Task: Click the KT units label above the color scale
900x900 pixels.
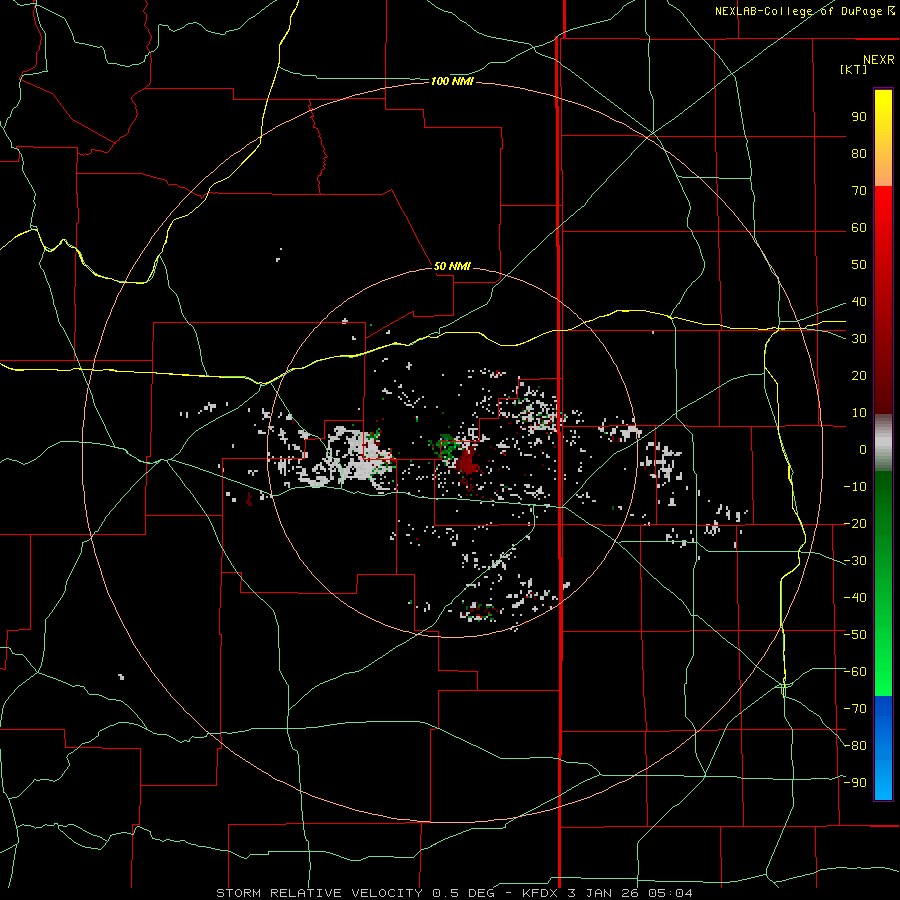Action: coord(854,69)
